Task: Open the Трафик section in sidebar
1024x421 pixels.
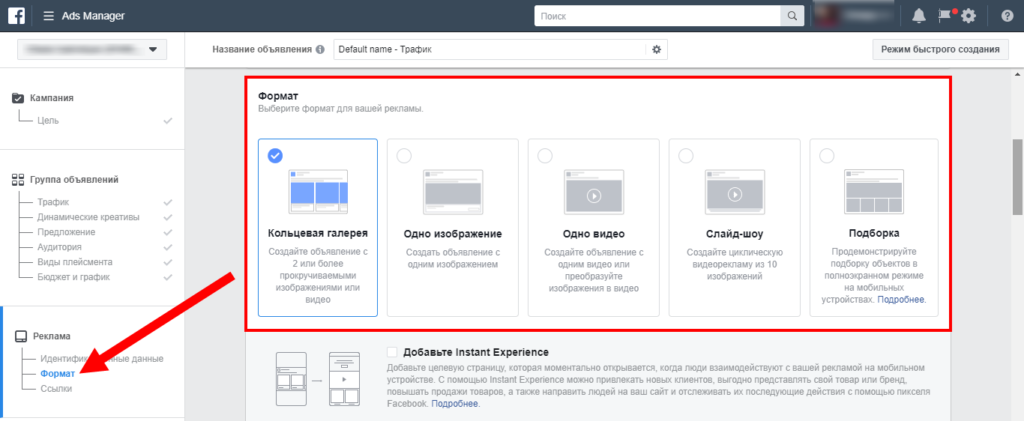Action: pyautogui.click(x=53, y=202)
